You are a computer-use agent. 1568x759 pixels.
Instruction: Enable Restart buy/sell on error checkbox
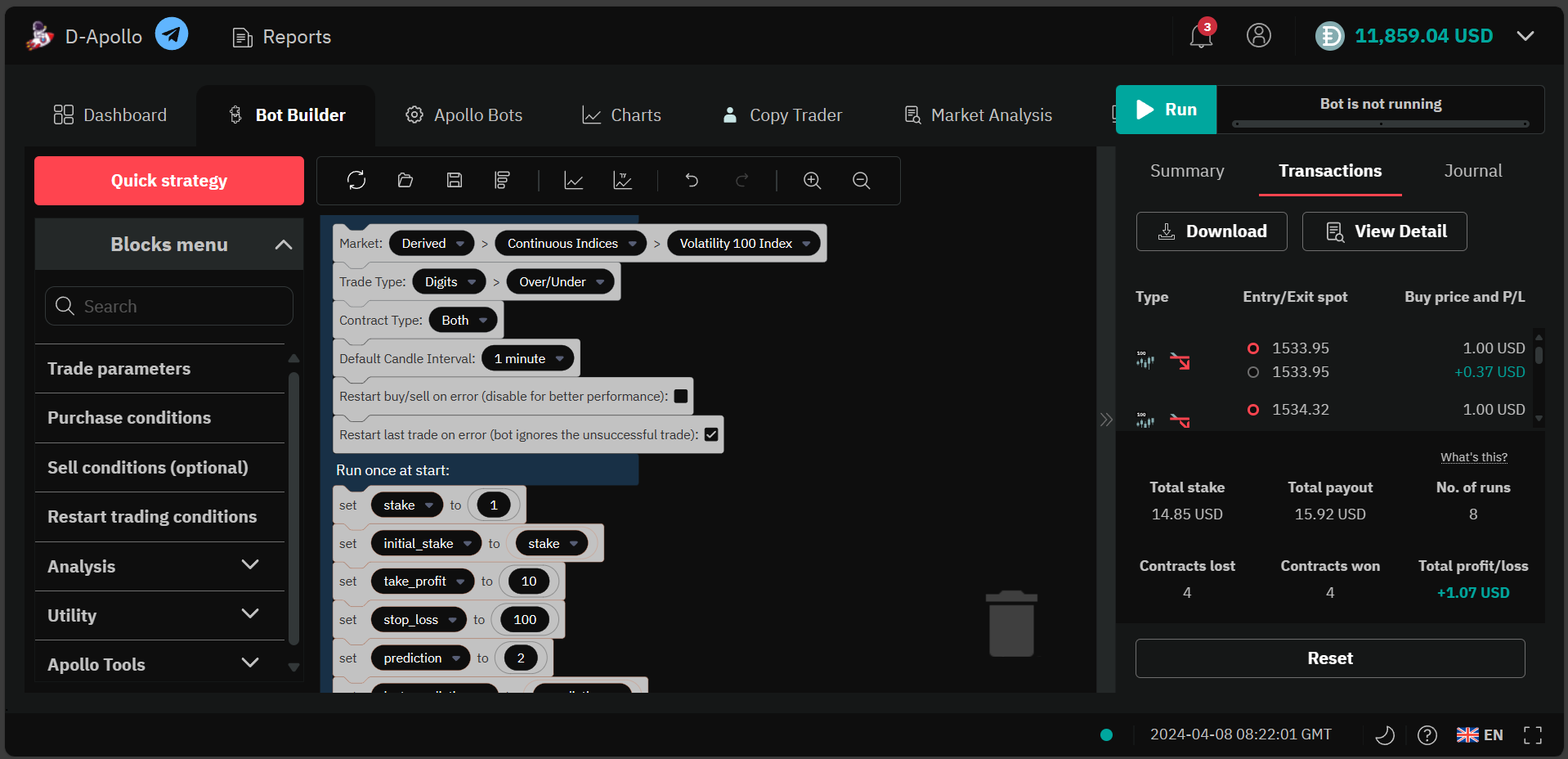(x=681, y=397)
